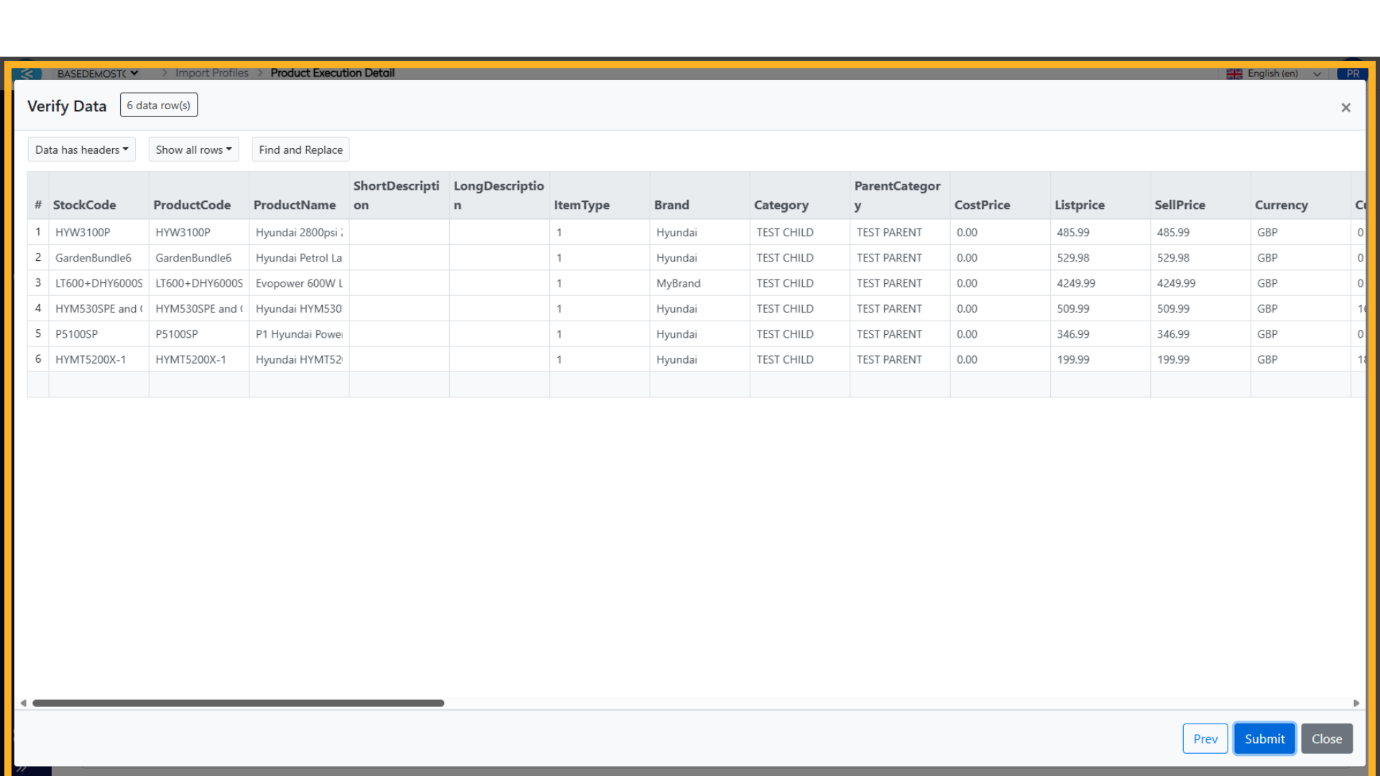This screenshot has height=776, width=1380.
Task: Close the Verify Data dialog with X icon
Action: tap(1345, 107)
